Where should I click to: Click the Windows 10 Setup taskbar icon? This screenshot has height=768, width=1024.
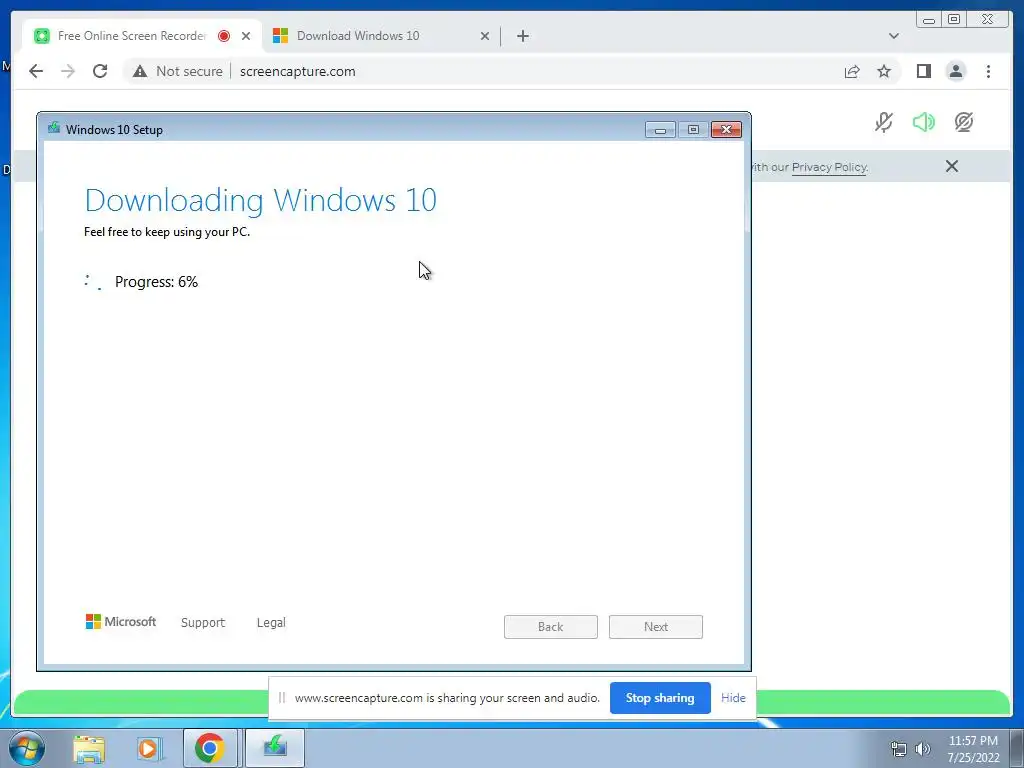point(275,748)
